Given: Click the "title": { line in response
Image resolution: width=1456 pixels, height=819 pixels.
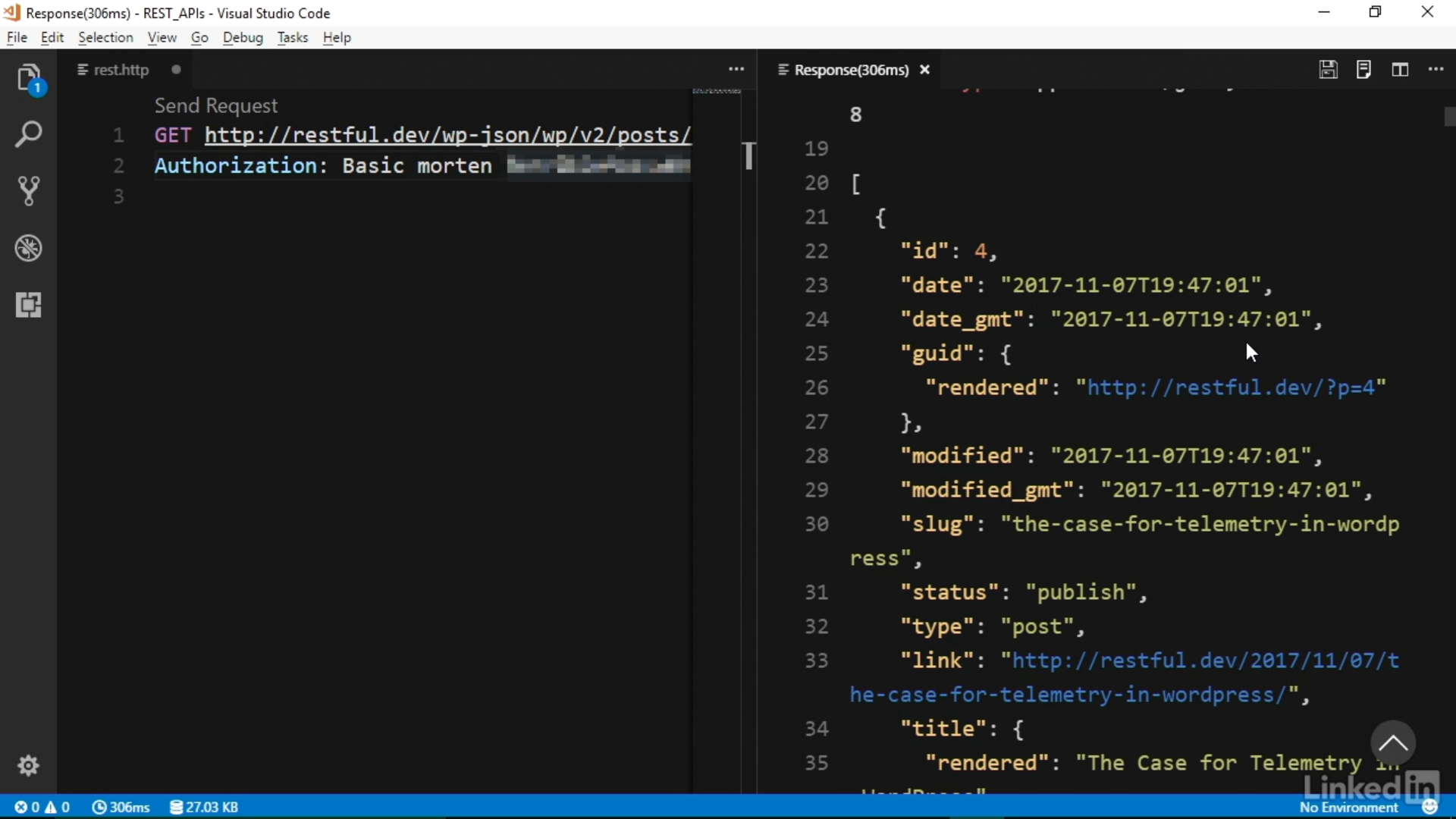Looking at the screenshot, I should 962,729.
